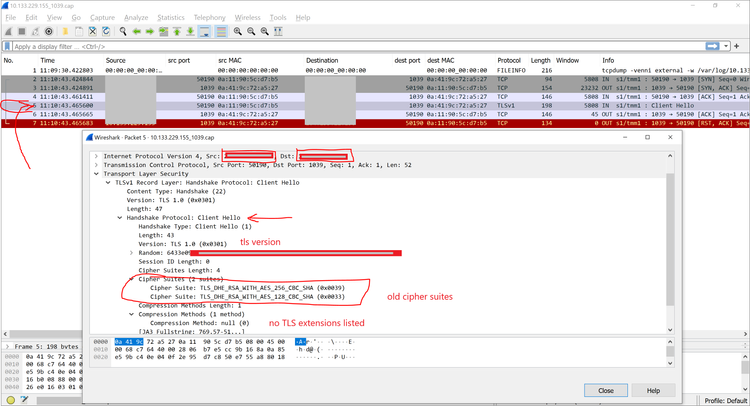
Task: Click the display filter bookmark icon
Action: [x=7, y=46]
